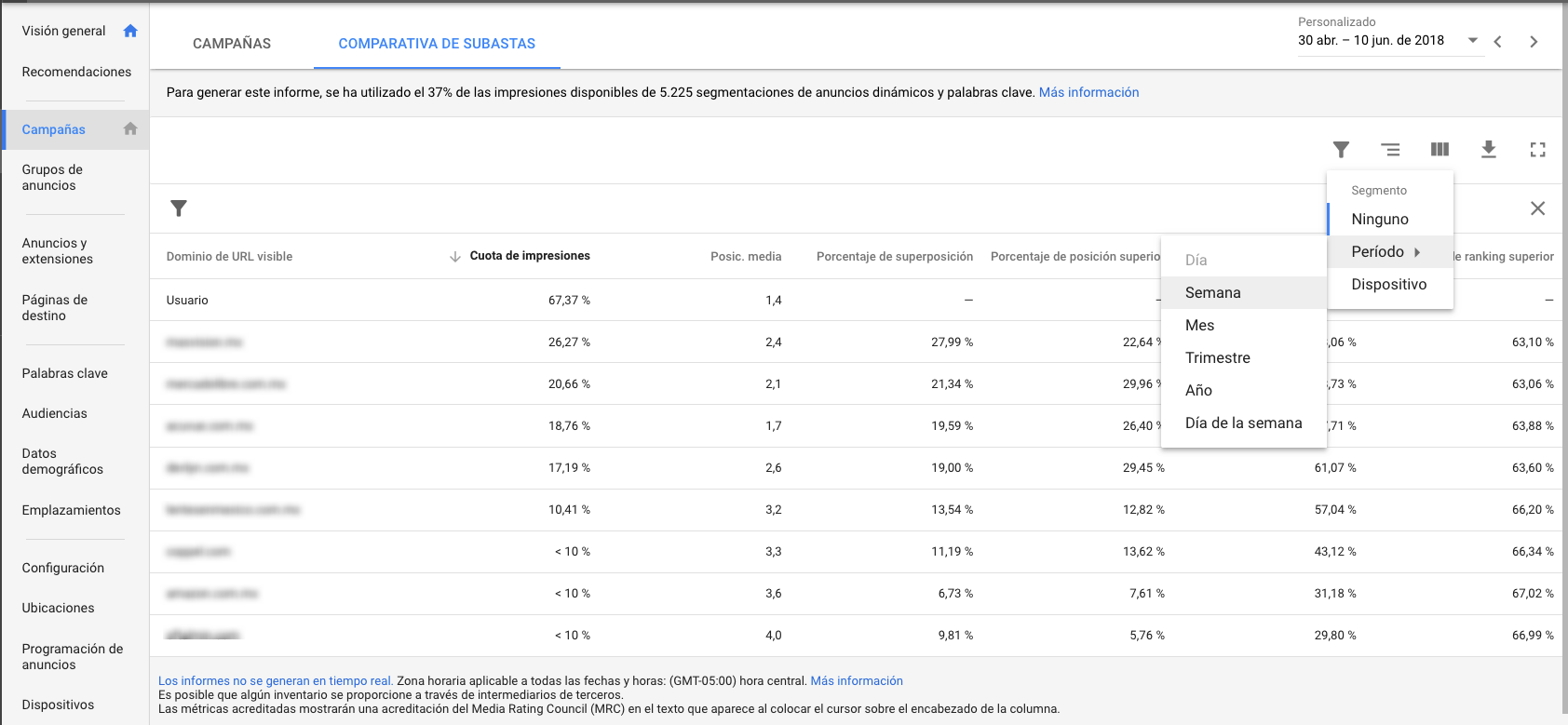Open Visión general in sidebar
This screenshot has height=725, width=1568.
63,31
